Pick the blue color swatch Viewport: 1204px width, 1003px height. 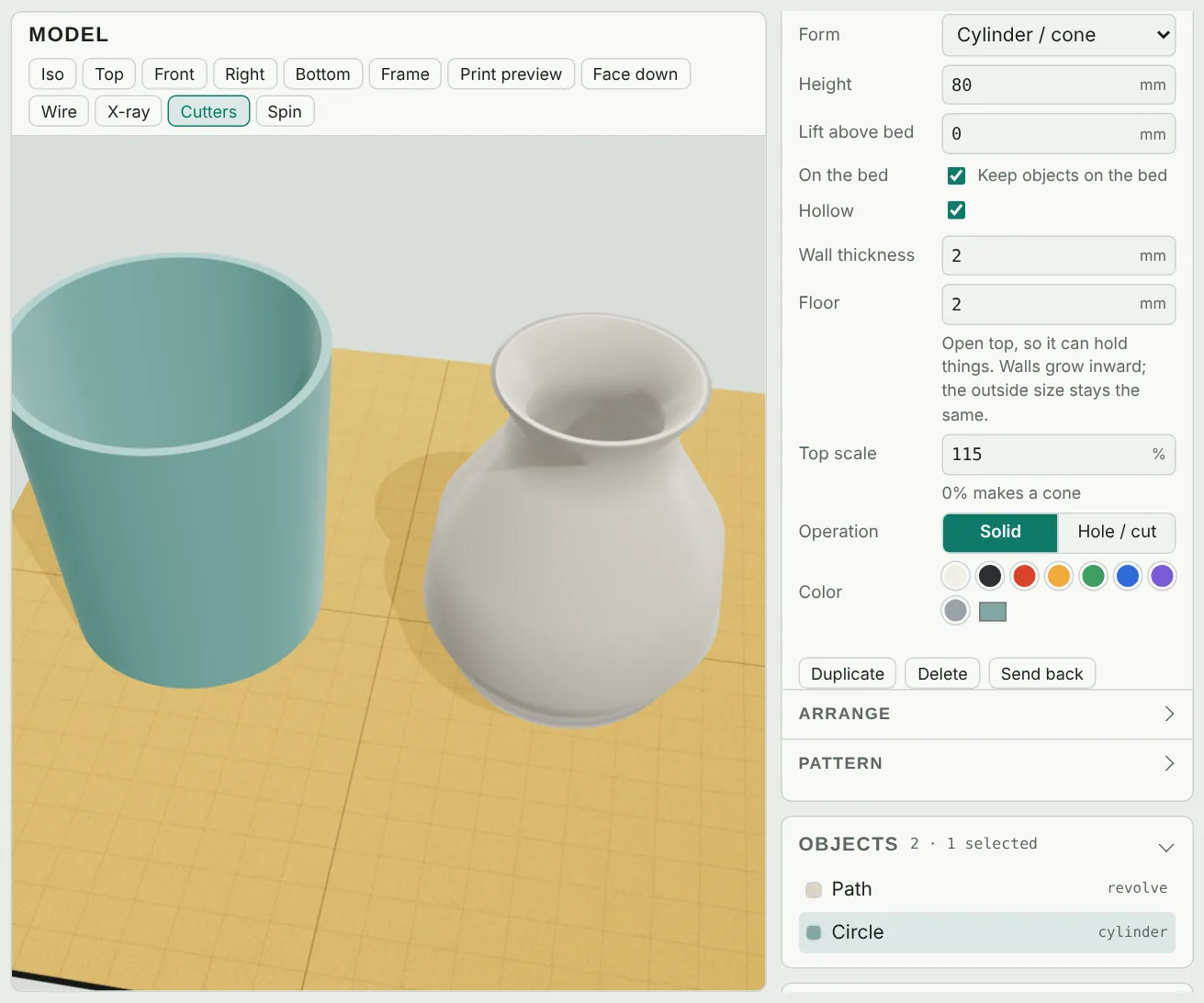tap(1128, 576)
